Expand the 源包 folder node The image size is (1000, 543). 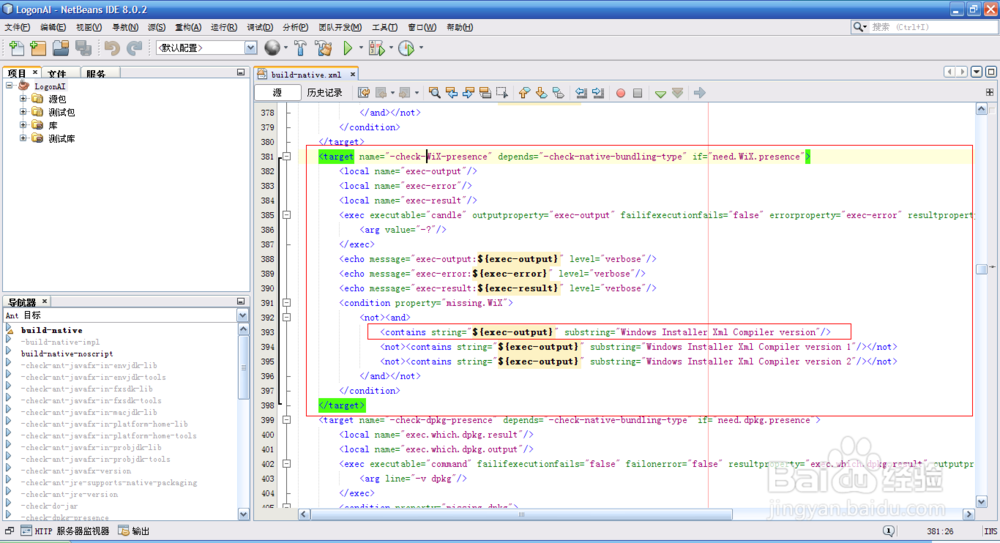pos(23,98)
